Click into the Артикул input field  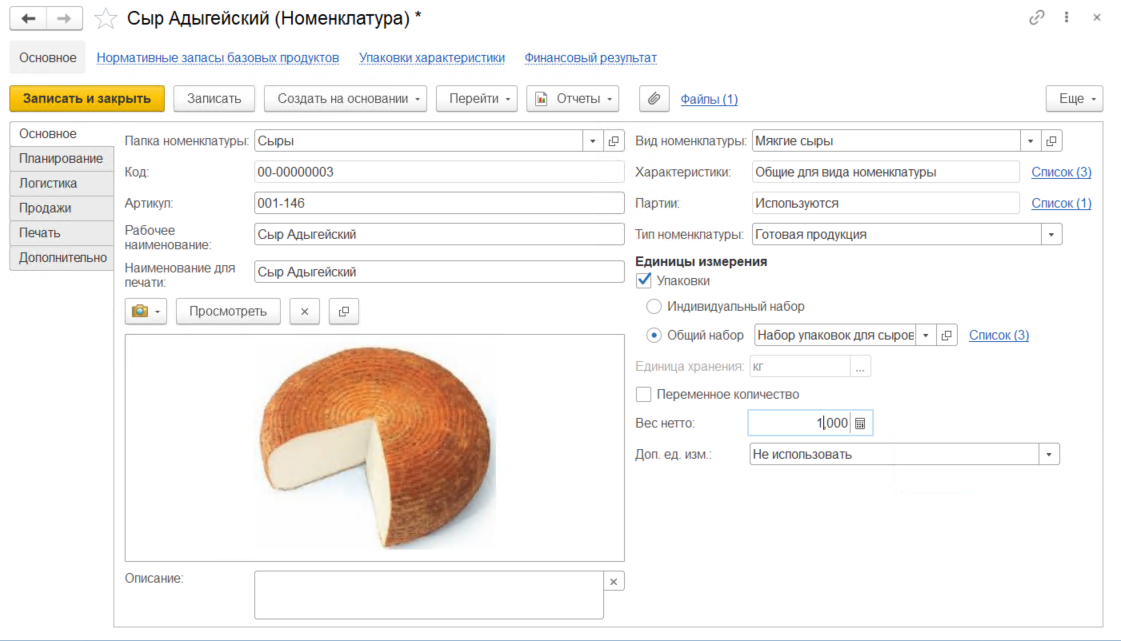[x=439, y=203]
